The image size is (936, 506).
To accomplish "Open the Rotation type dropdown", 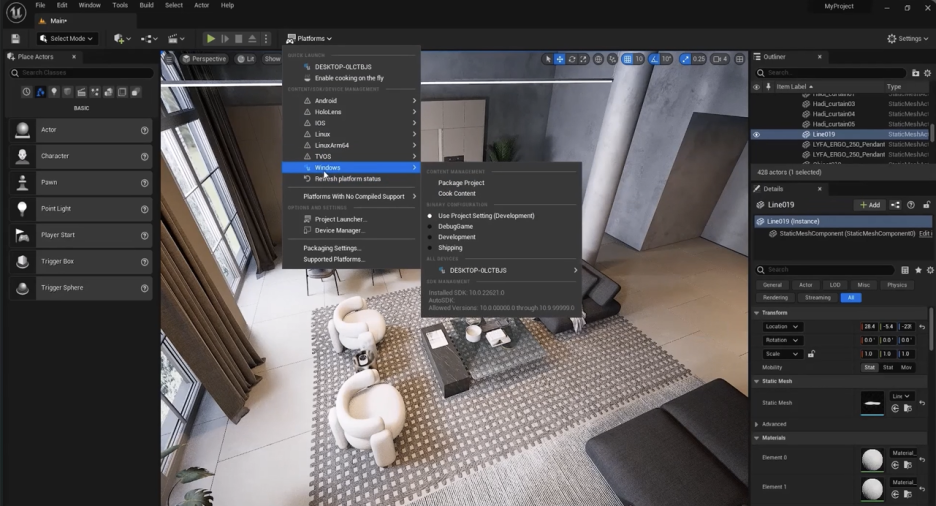I will point(781,341).
